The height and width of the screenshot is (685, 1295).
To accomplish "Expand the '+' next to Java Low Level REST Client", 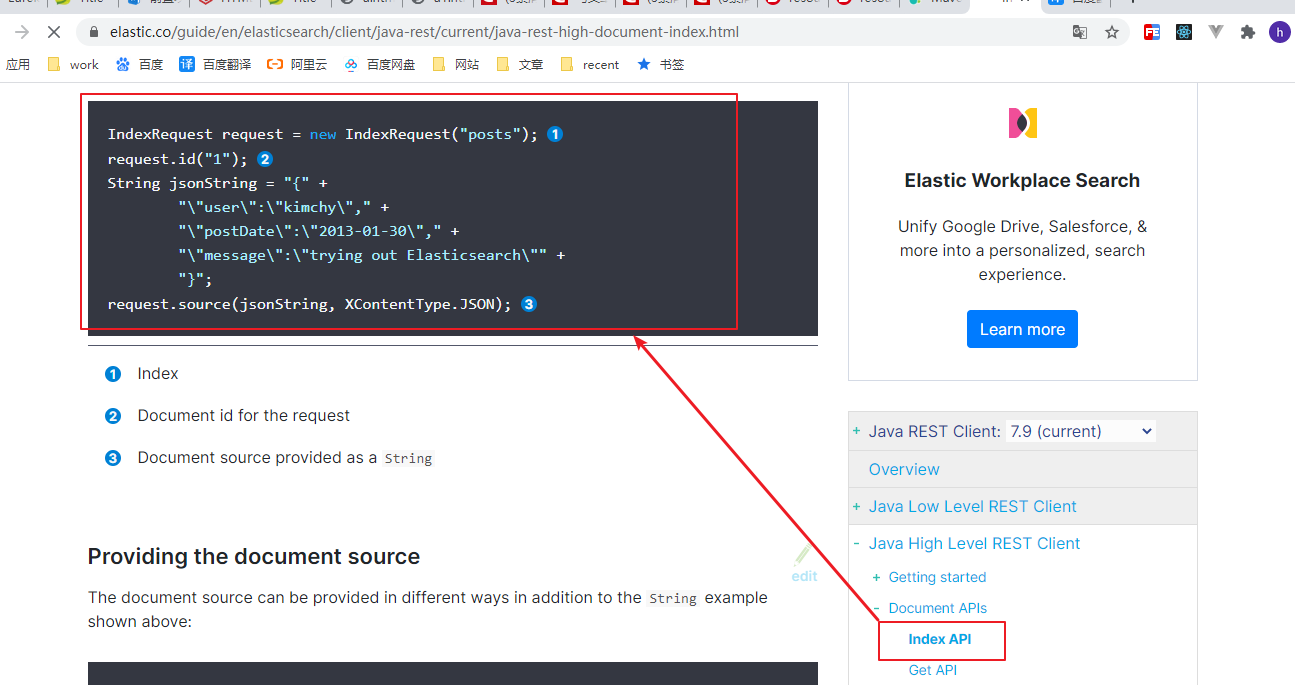I will click(x=857, y=506).
